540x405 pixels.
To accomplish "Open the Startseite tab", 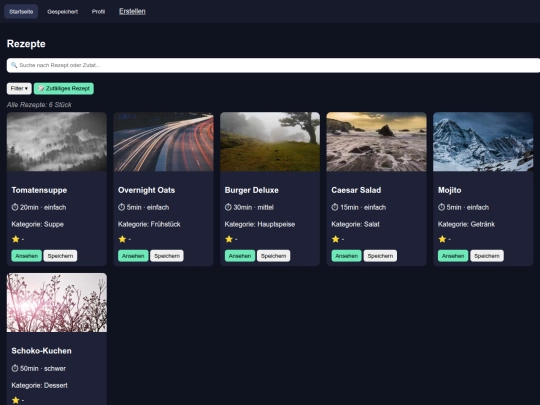I will coord(21,12).
